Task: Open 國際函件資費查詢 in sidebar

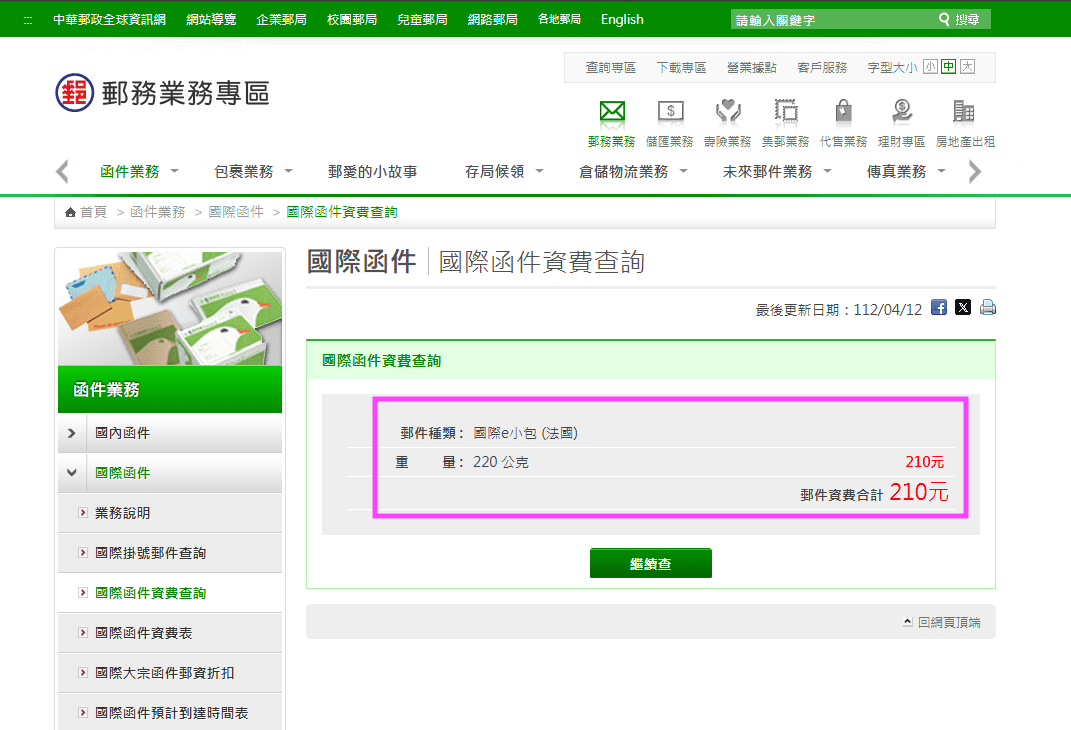Action: (150, 593)
